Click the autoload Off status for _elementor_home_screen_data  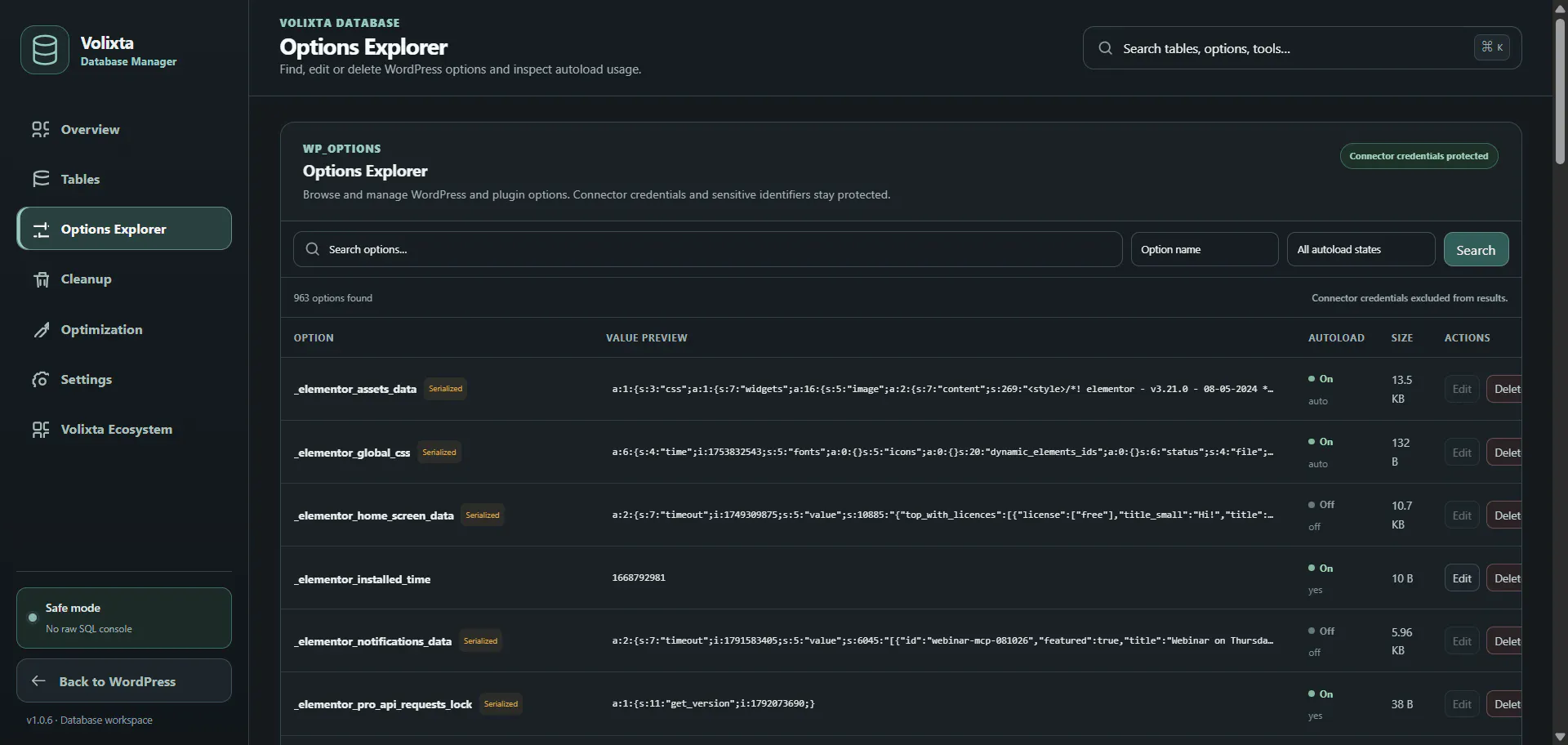(1321, 505)
